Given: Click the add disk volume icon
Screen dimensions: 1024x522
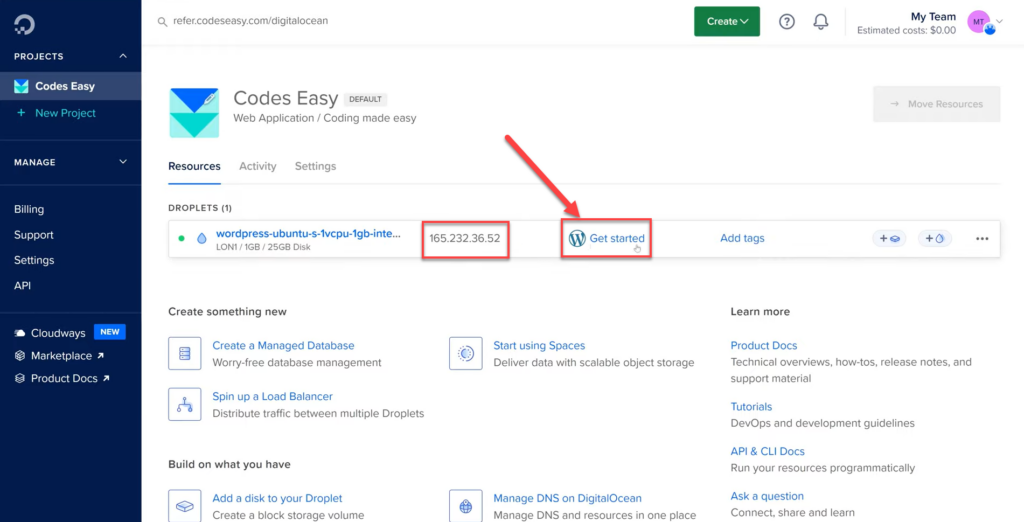Looking at the screenshot, I should click(x=184, y=506).
